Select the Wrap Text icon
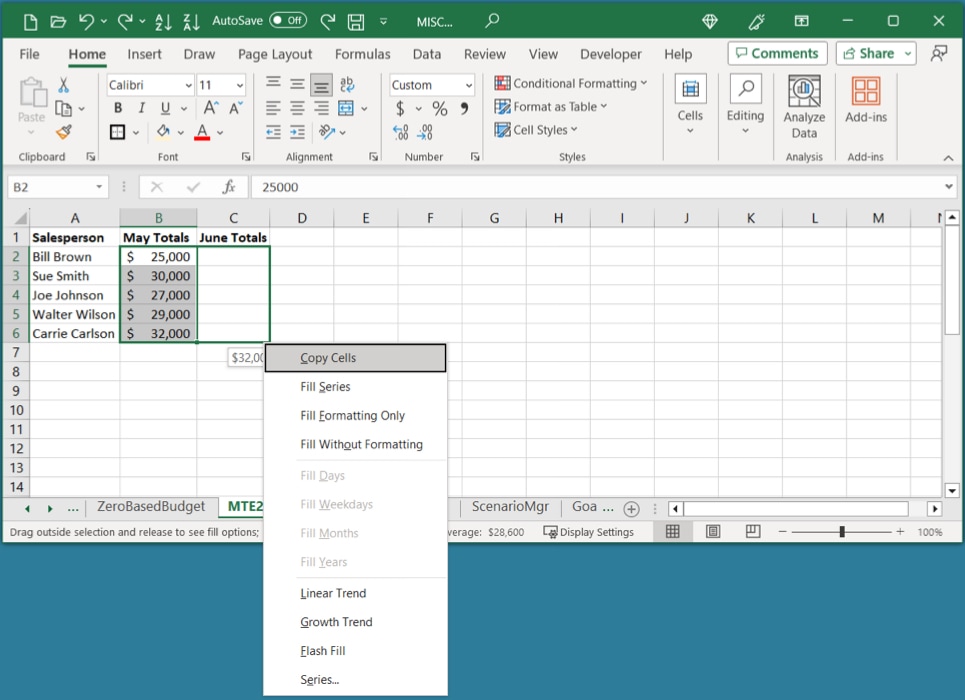Viewport: 965px width, 700px height. (348, 84)
